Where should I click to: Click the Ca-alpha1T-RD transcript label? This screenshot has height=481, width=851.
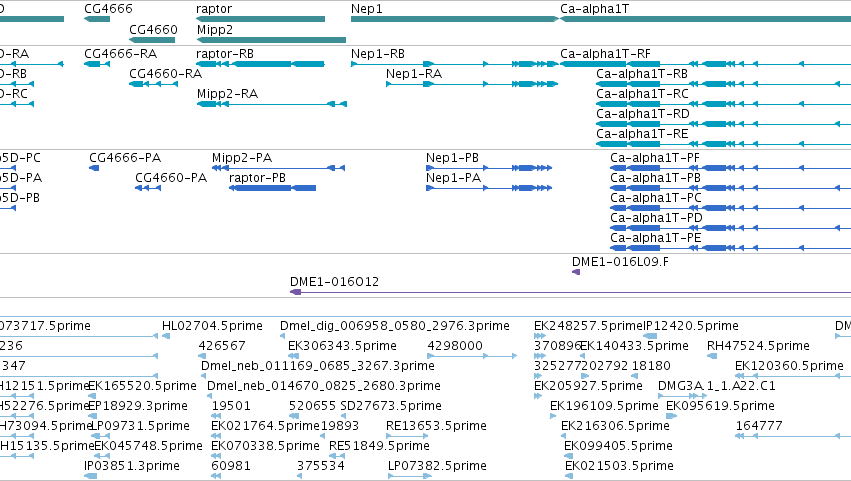[x=643, y=114]
